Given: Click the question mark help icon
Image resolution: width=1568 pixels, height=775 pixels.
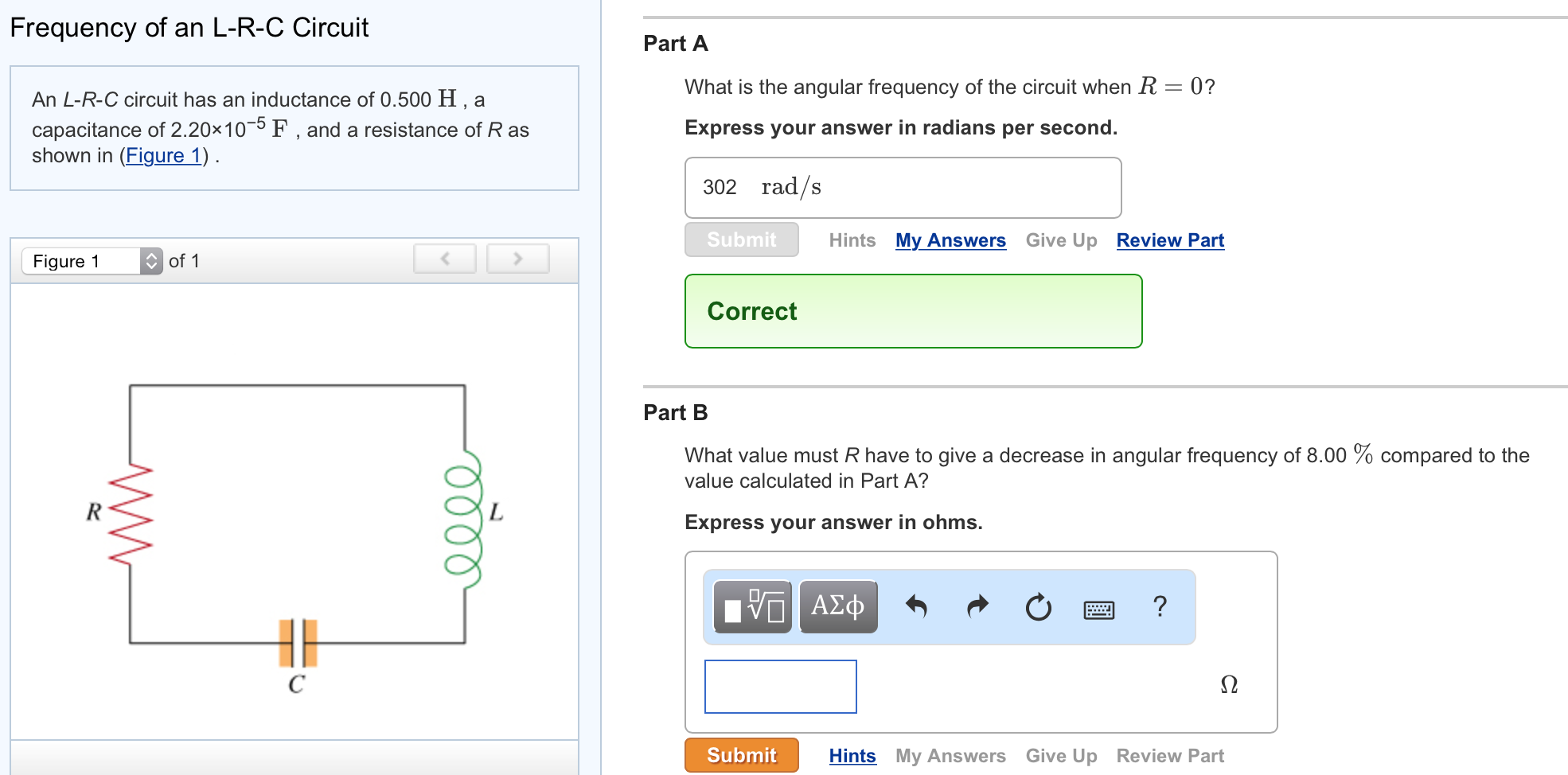Looking at the screenshot, I should point(1160,606).
